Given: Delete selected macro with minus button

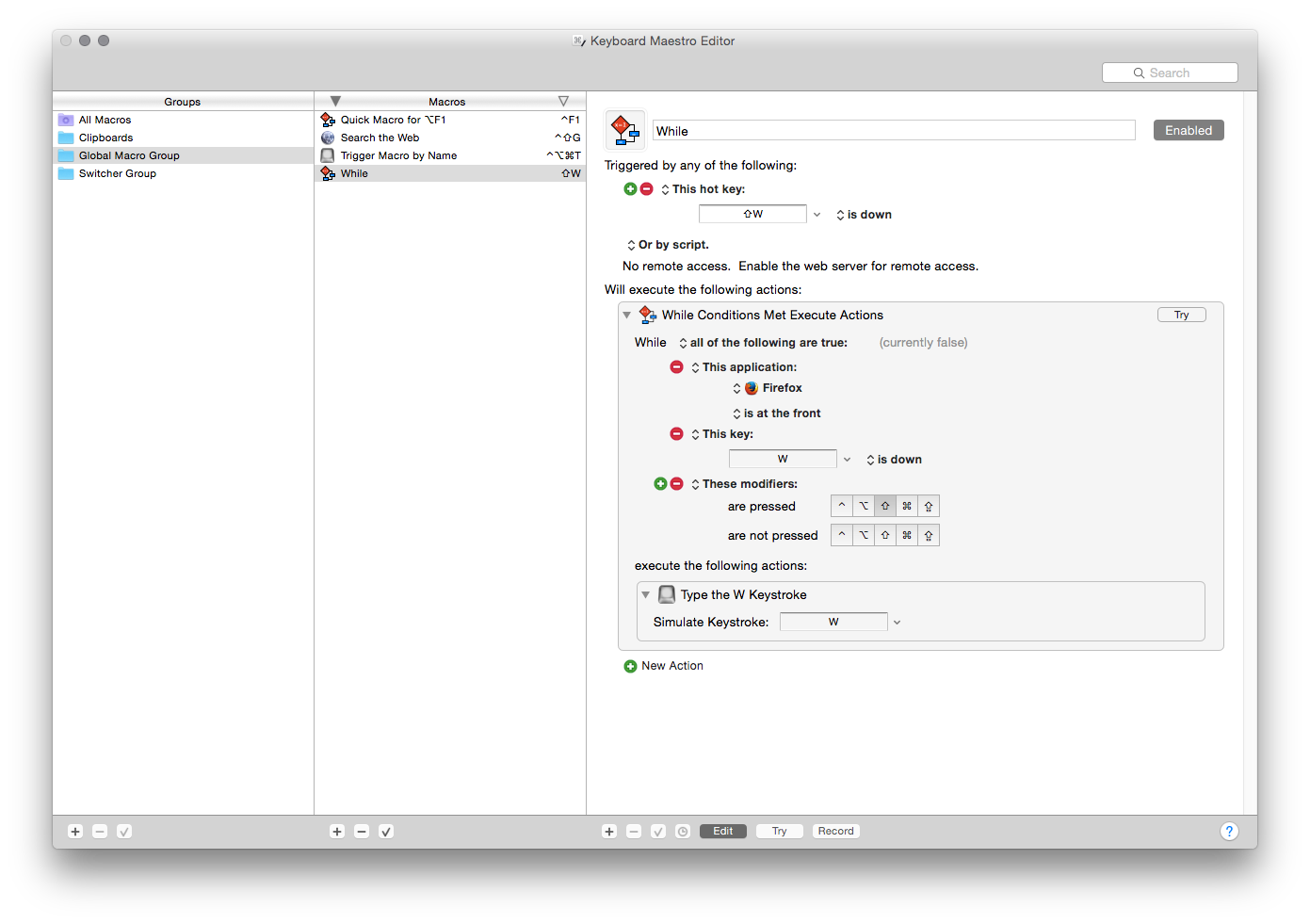Looking at the screenshot, I should click(362, 832).
